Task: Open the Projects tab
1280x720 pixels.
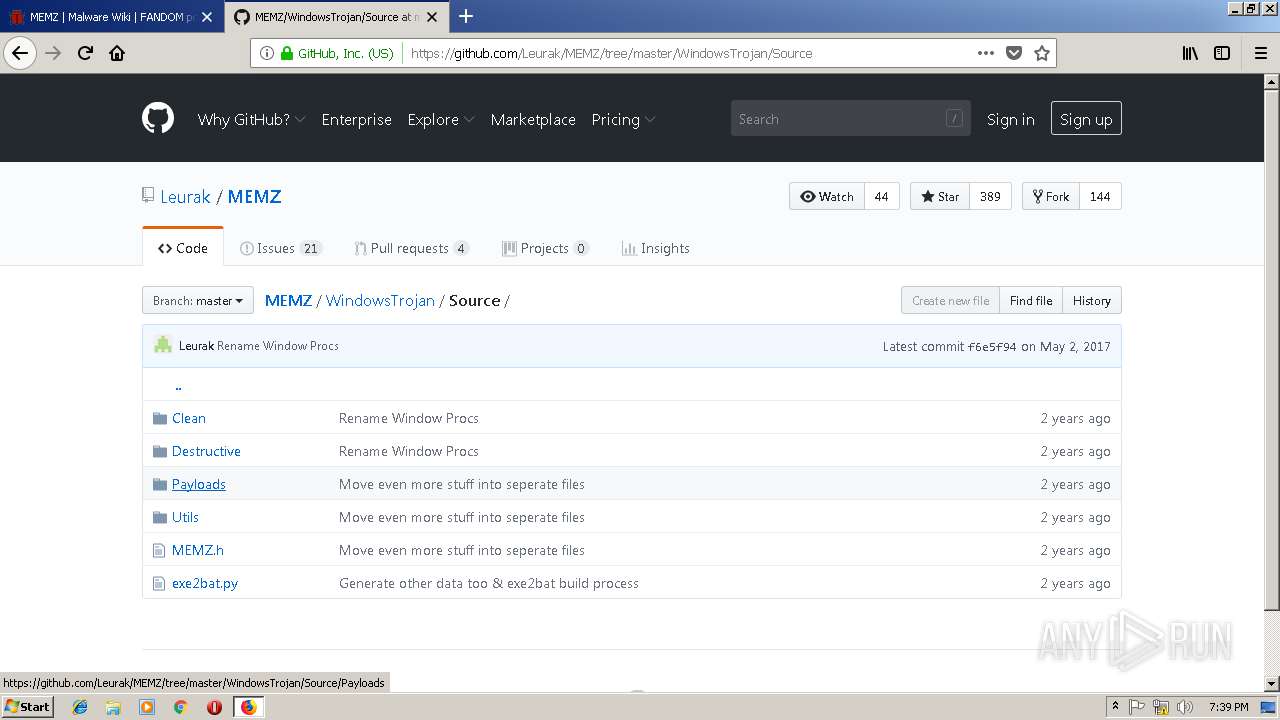Action: pyautogui.click(x=546, y=248)
